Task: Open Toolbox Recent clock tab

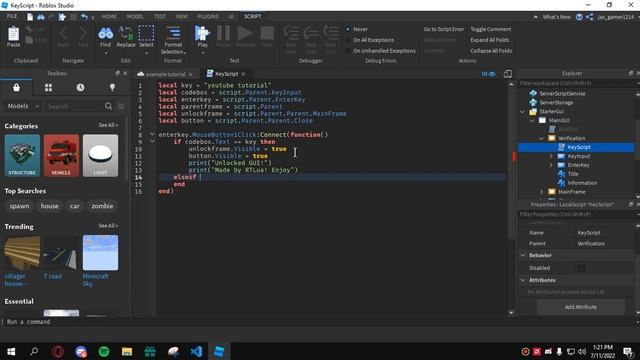Action: click(x=80, y=88)
